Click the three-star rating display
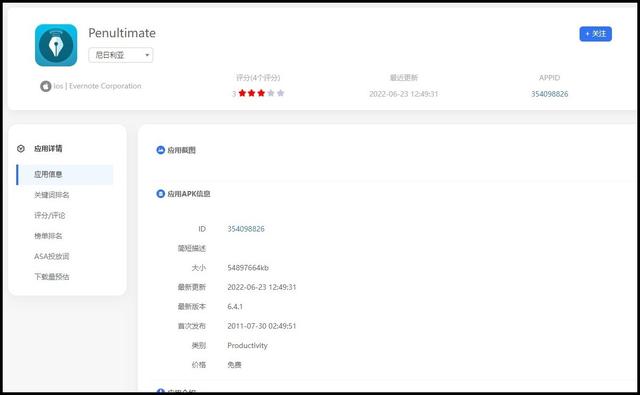This screenshot has height=395, width=640. 261,93
